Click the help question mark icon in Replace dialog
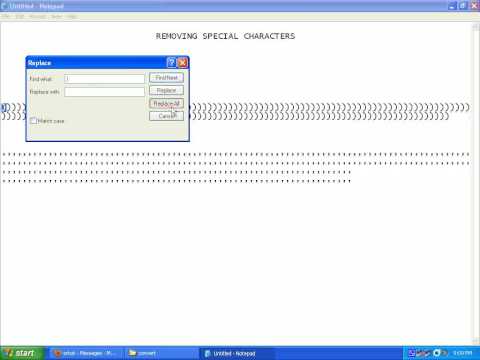The height and width of the screenshot is (360, 480). (x=171, y=62)
